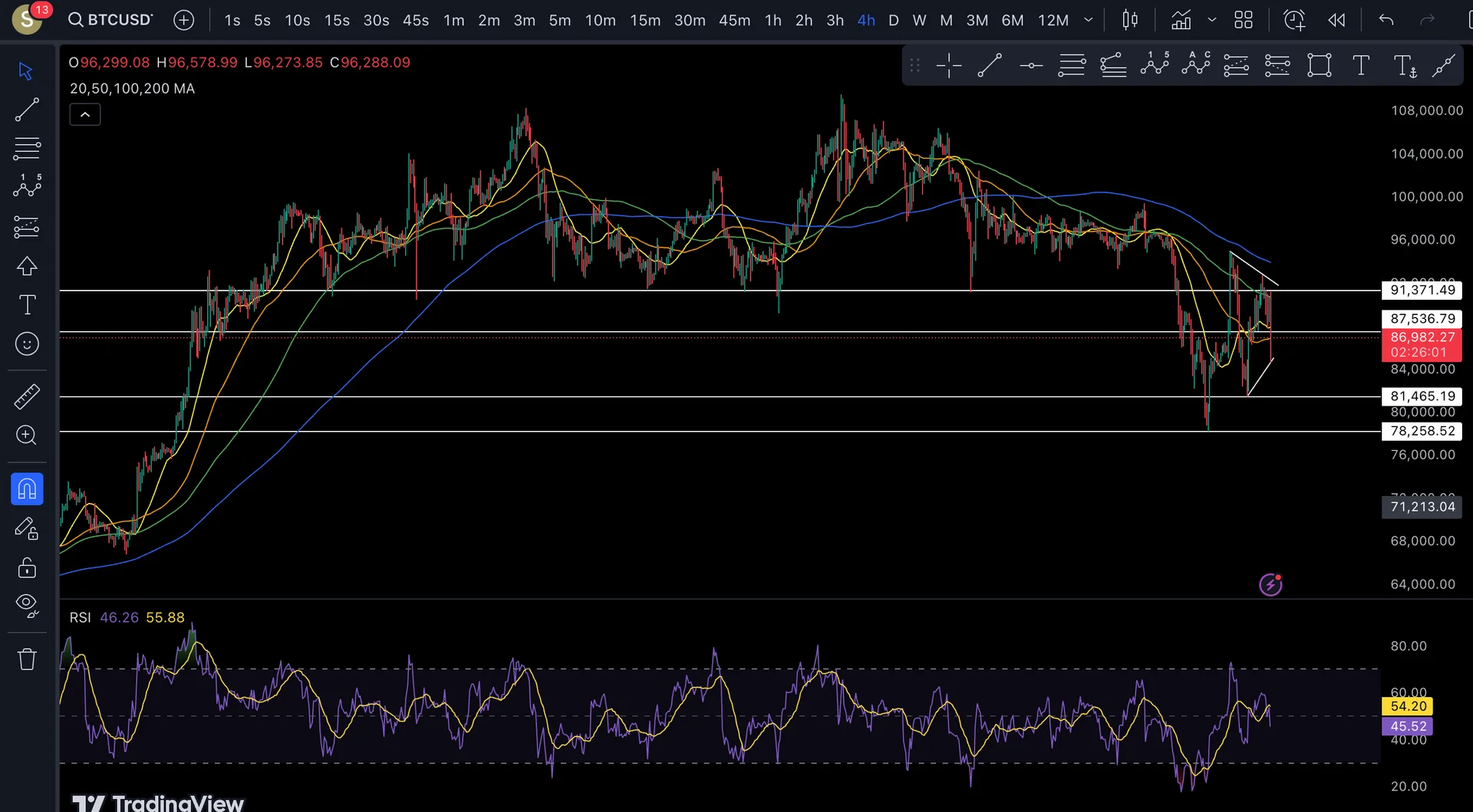Click the add symbol plus button

point(183,21)
